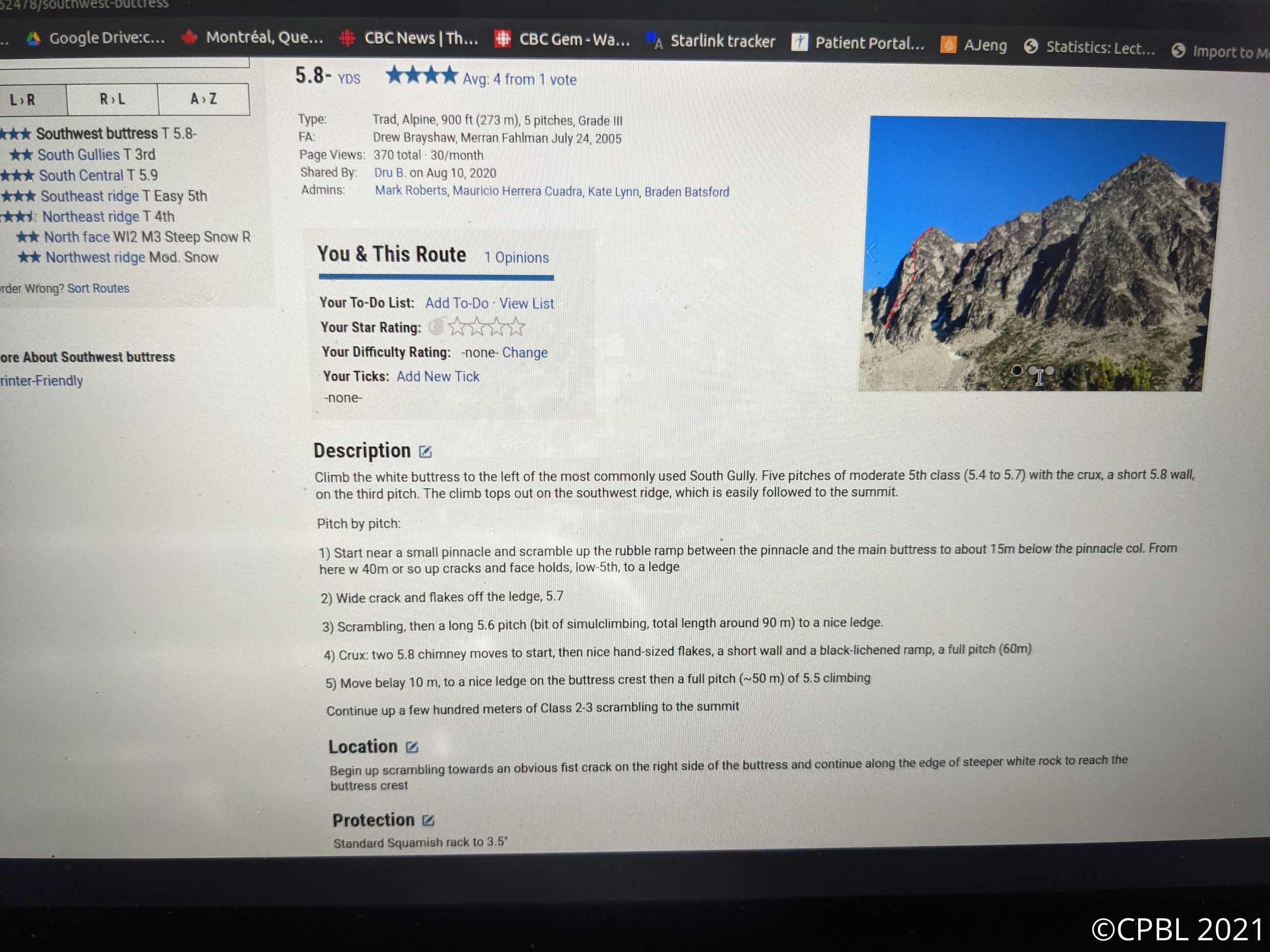
Task: Rate the route five stars
Action: point(517,327)
